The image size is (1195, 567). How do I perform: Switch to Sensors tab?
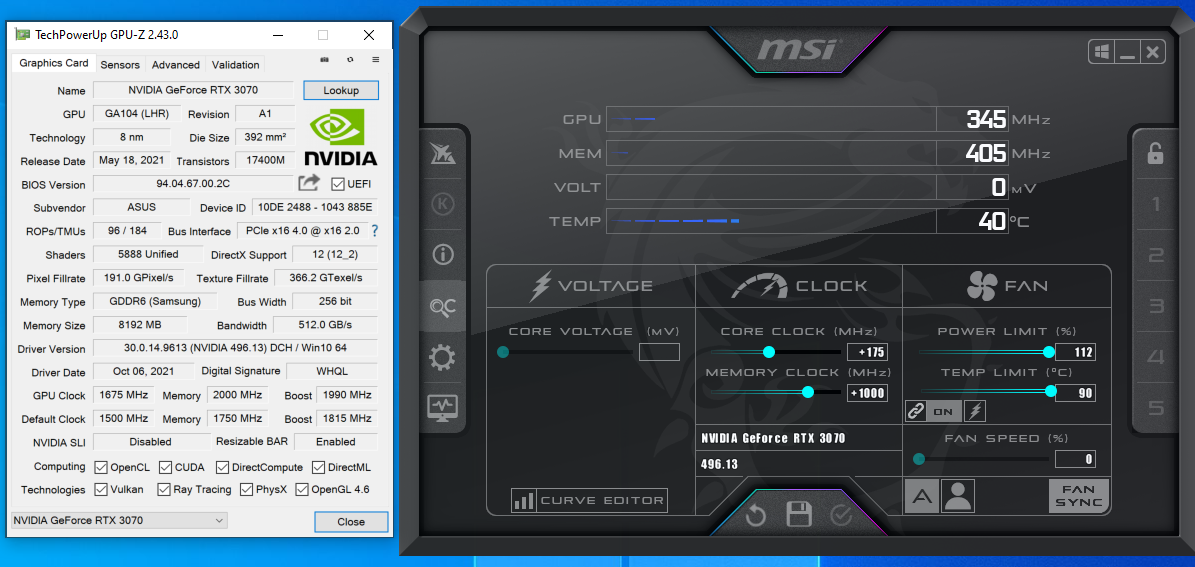point(120,65)
